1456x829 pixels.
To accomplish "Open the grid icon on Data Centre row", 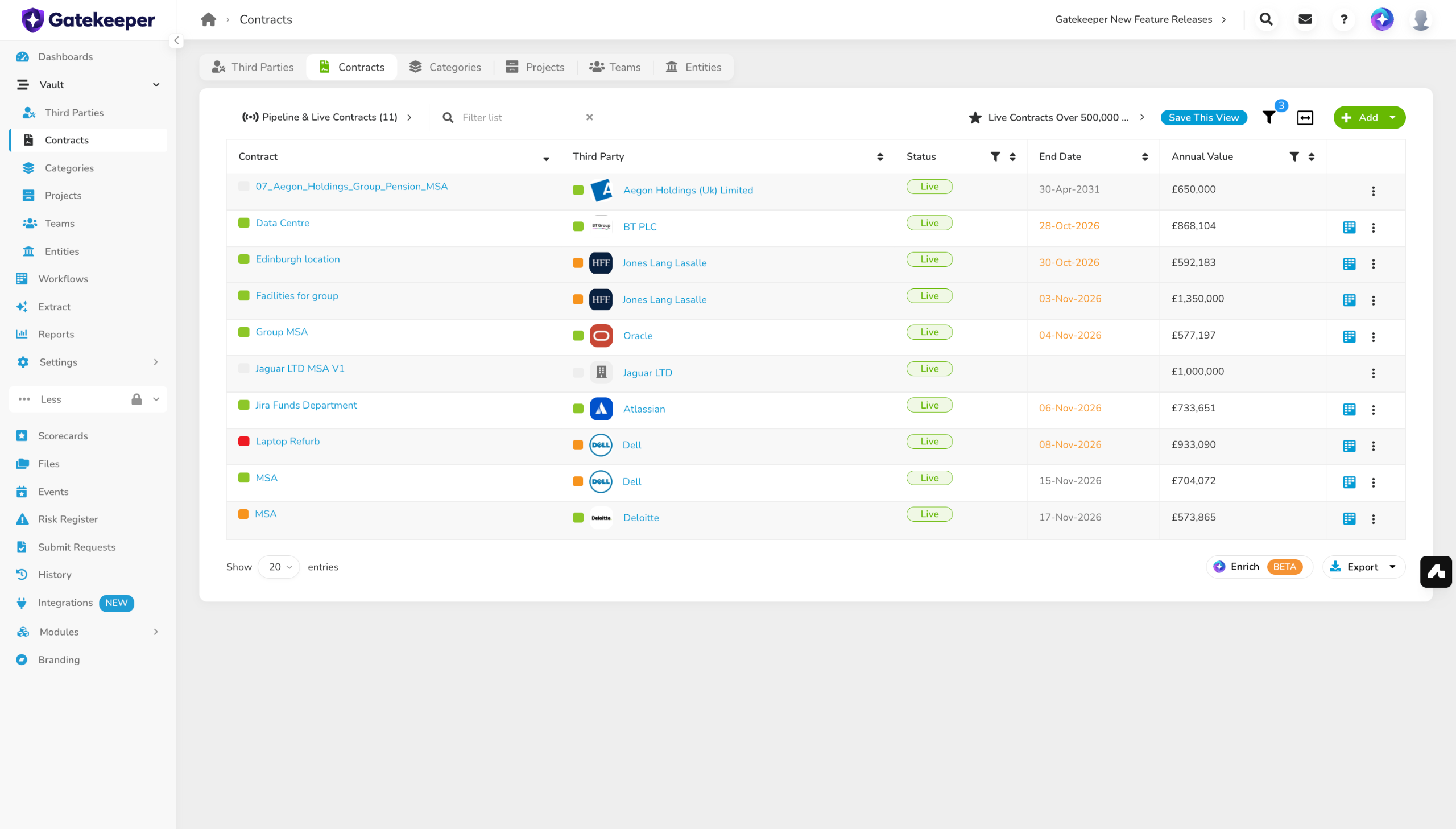I will click(1349, 227).
